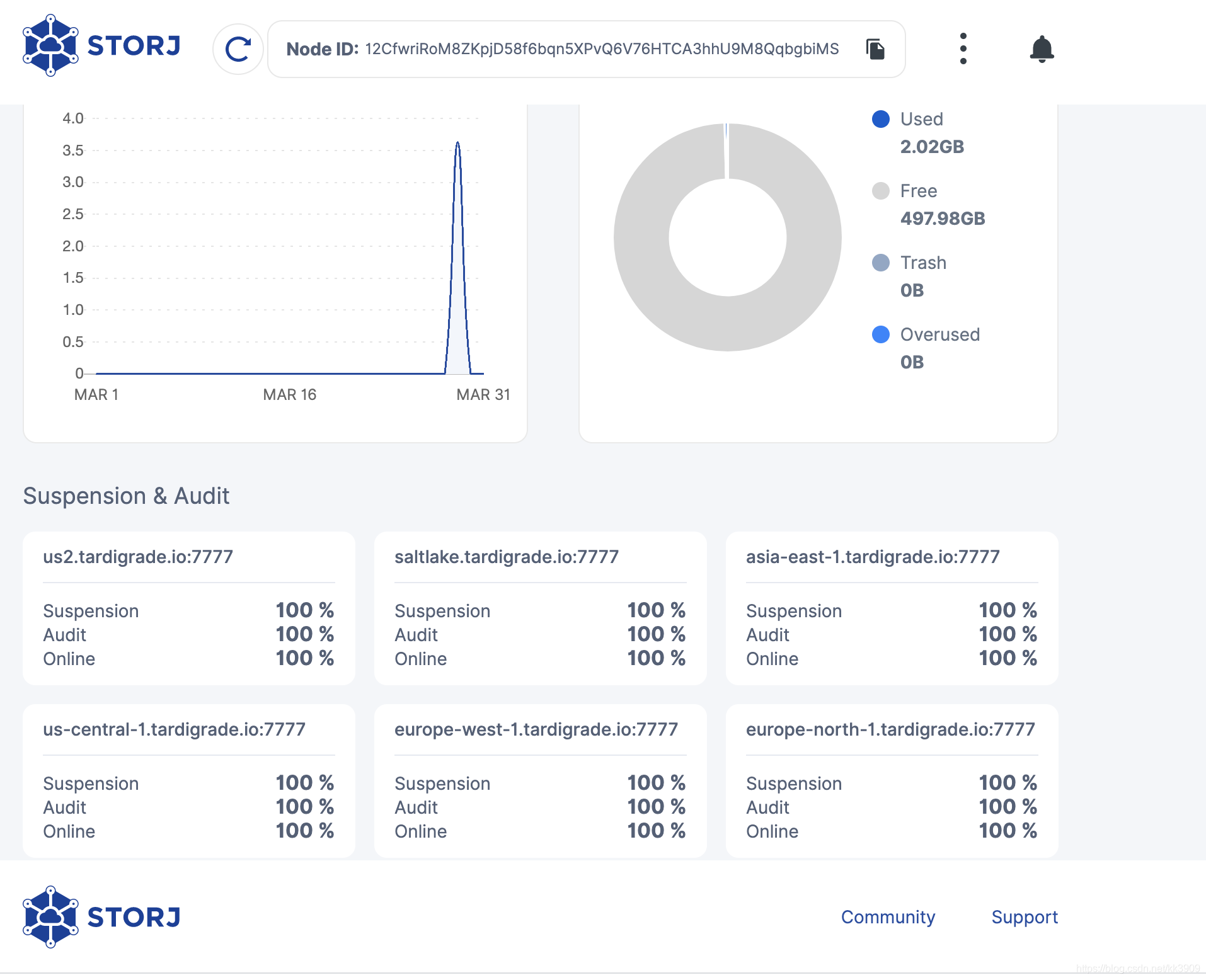1206x980 pixels.
Task: Click the Trash legend dot
Action: click(880, 263)
